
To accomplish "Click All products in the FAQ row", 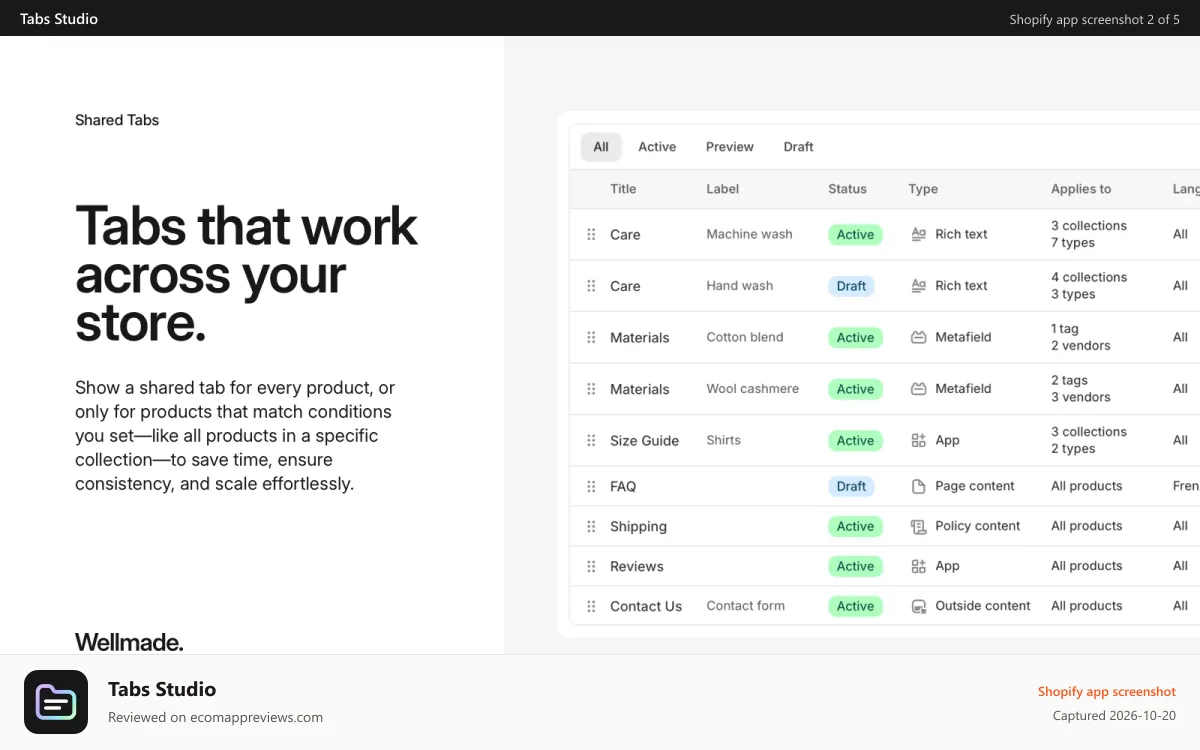I will [1087, 486].
